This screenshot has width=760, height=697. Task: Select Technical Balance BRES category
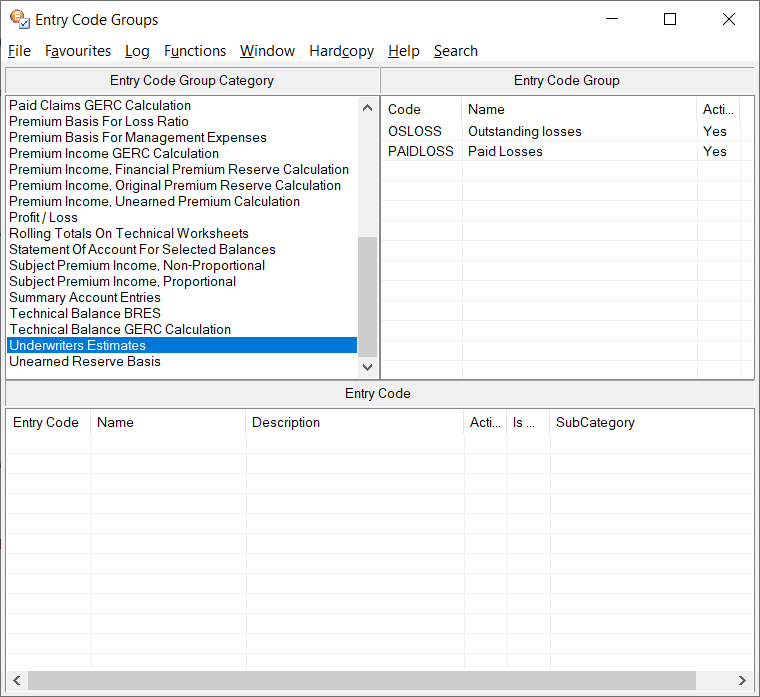[x=85, y=314]
